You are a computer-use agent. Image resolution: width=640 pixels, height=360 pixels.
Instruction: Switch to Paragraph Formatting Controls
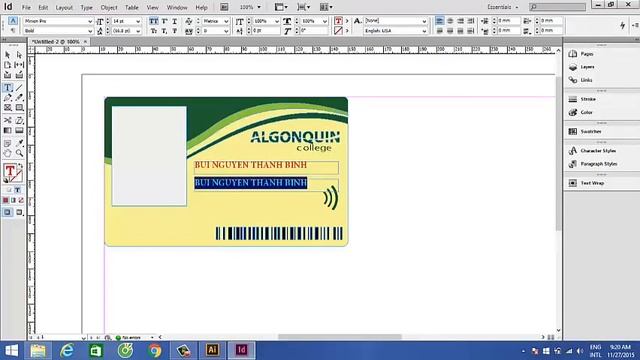tap(13, 31)
